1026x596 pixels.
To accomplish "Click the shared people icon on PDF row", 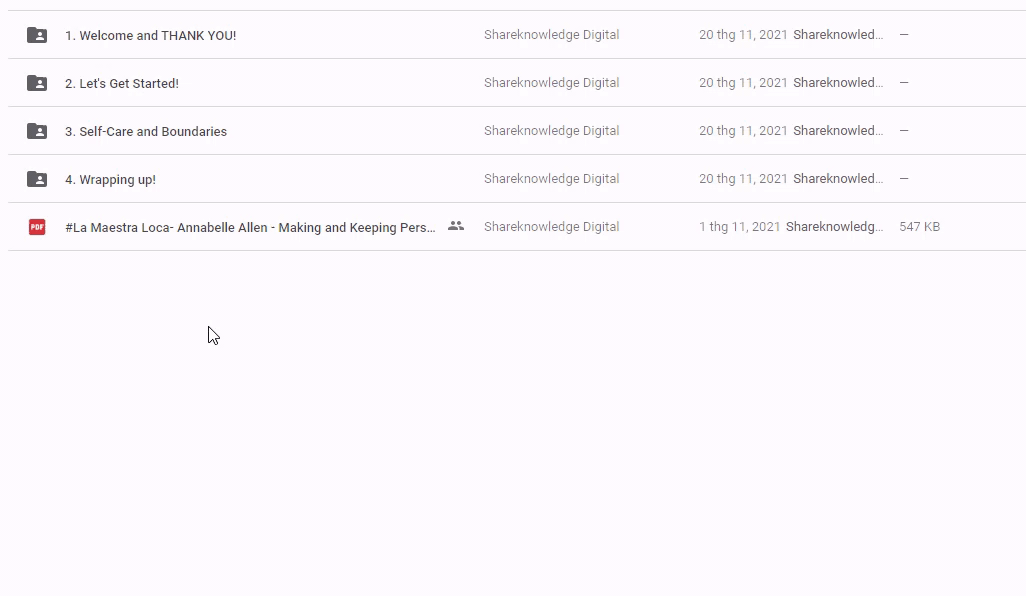I will 456,226.
